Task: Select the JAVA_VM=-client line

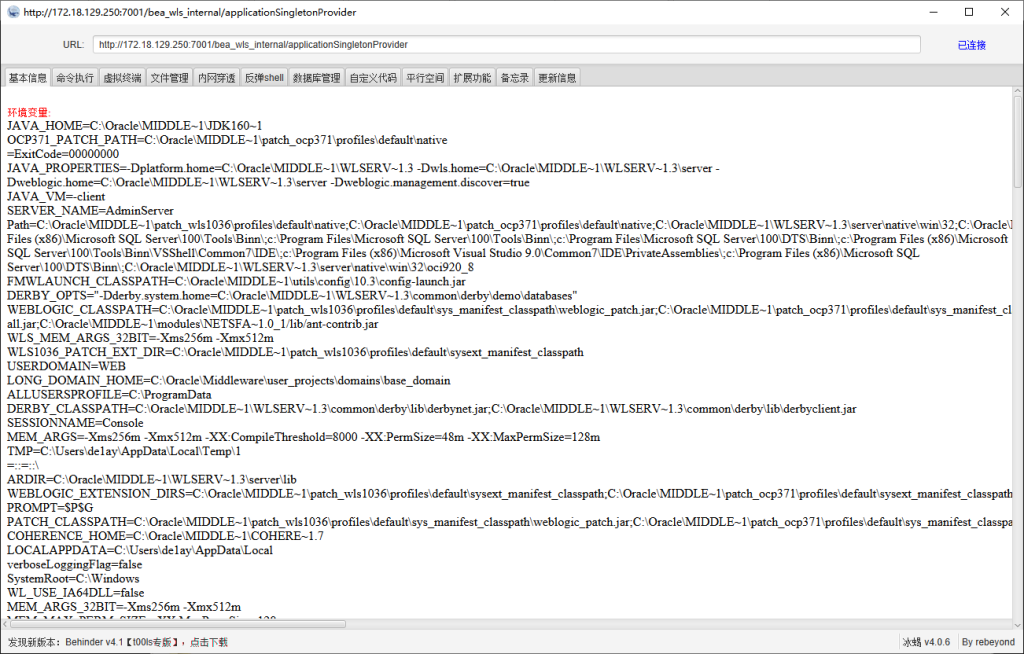Action: [56, 196]
